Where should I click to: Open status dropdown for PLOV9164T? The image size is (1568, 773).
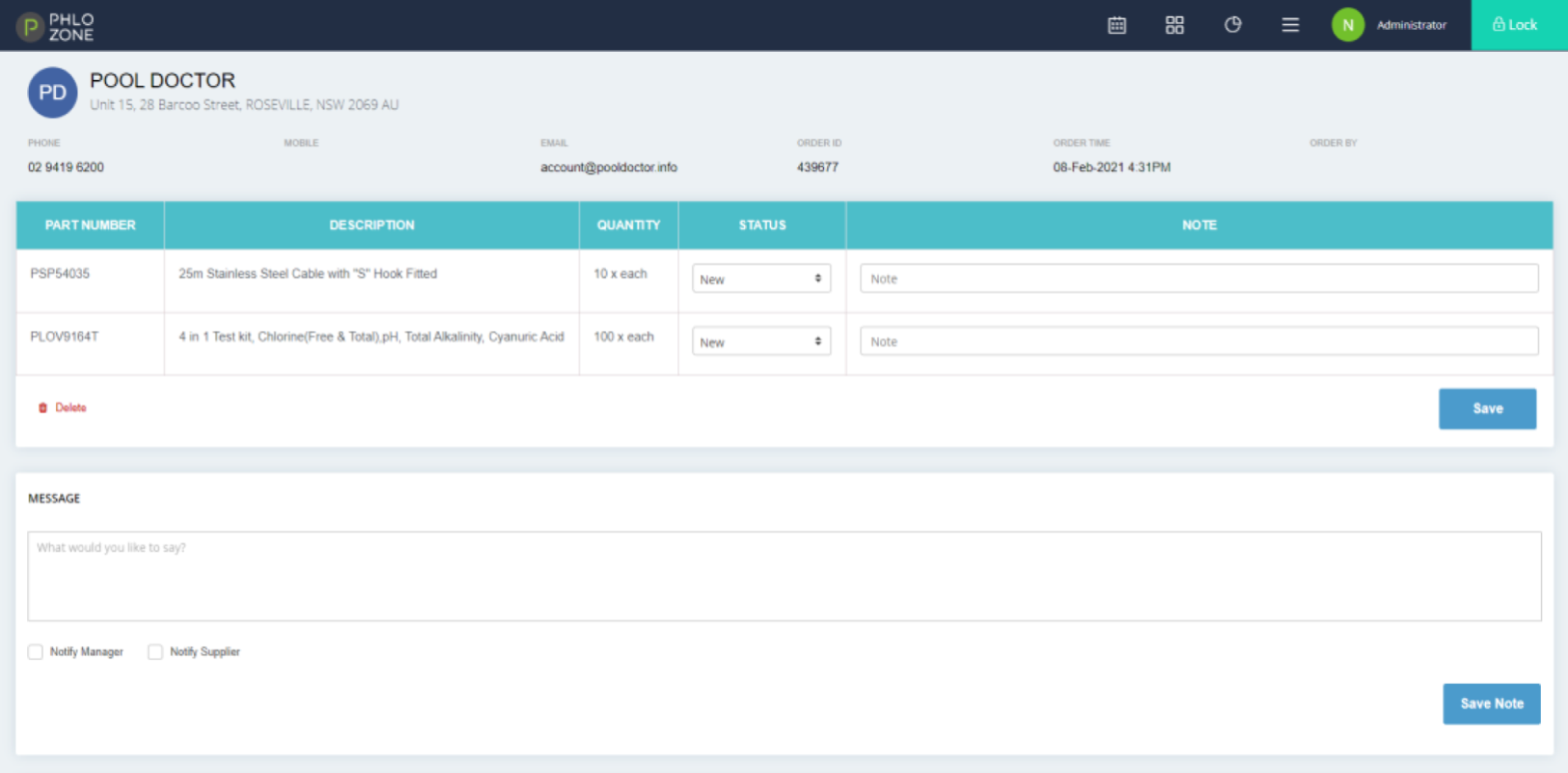click(761, 341)
